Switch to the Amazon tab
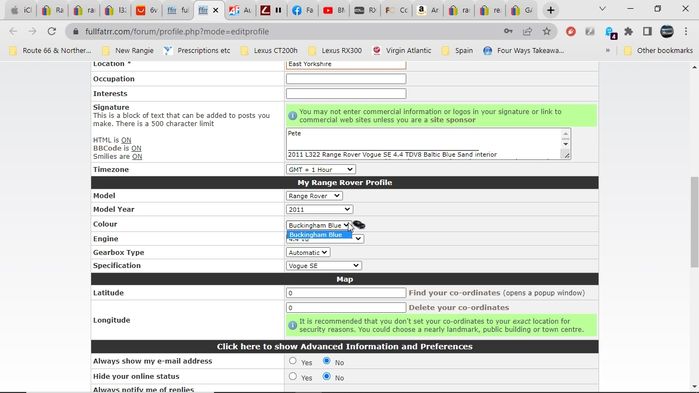The height and width of the screenshot is (393, 699). tap(428, 10)
